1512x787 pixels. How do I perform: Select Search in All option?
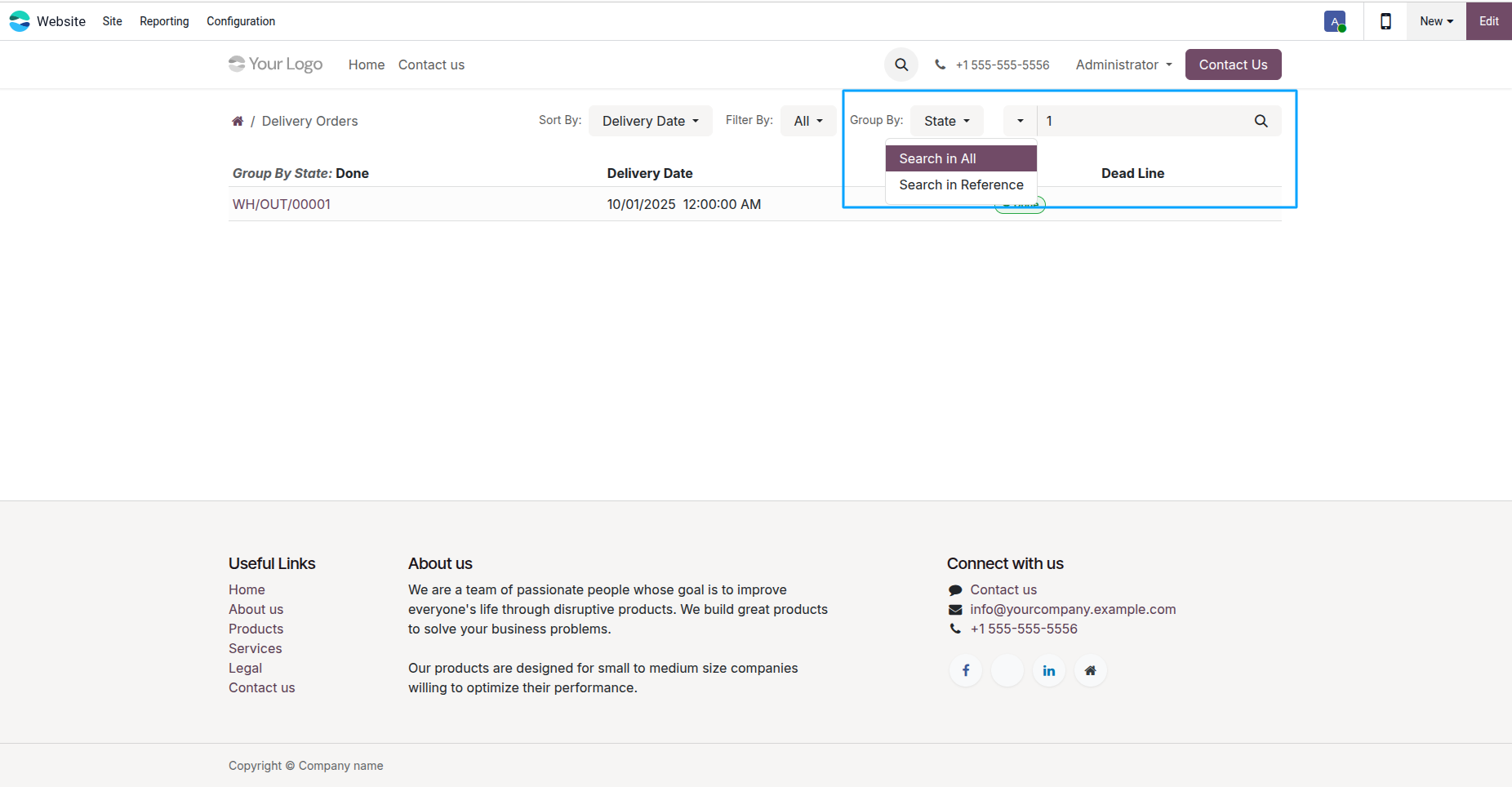pos(961,158)
